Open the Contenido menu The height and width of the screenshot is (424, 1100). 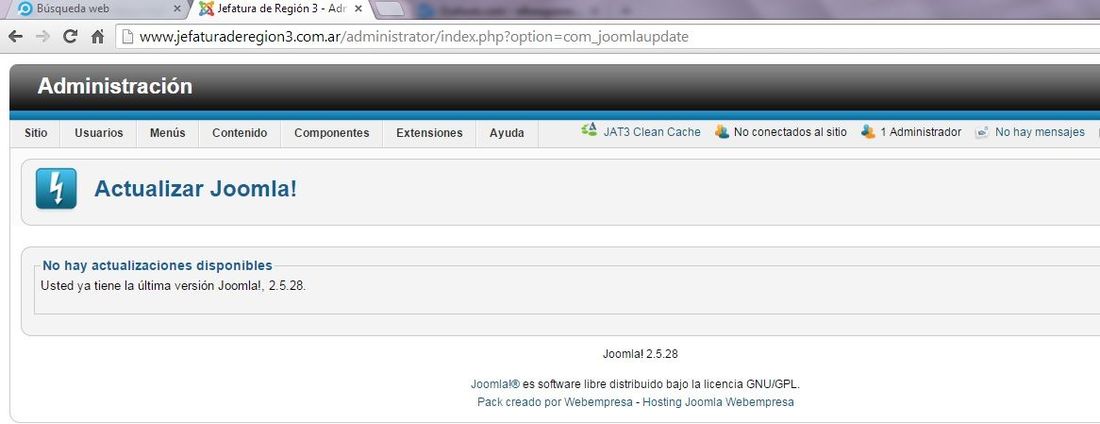(240, 133)
